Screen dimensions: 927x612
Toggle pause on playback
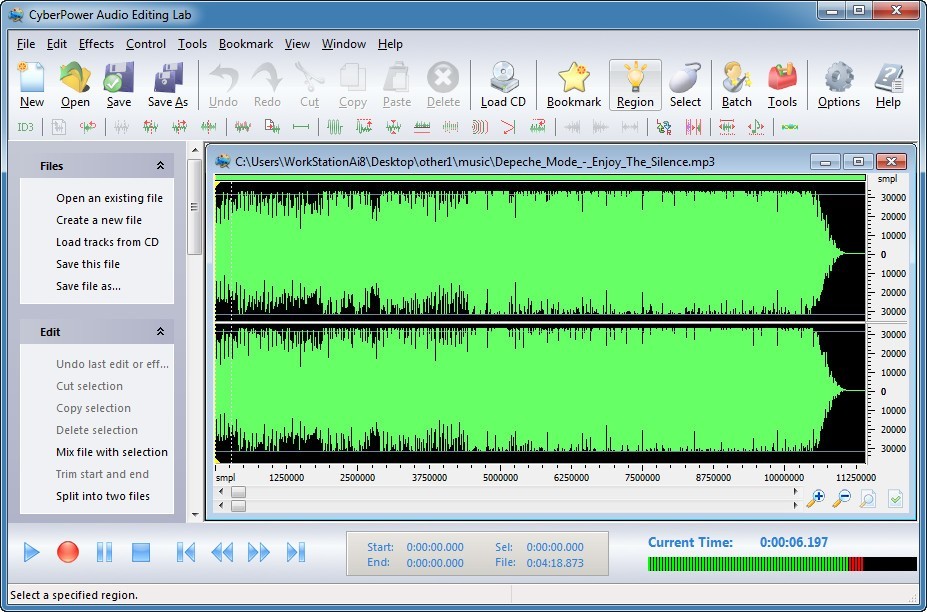104,552
